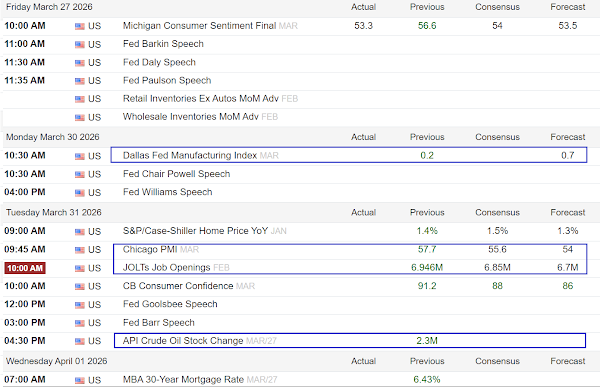
Task: Click MBA Mortgage Rate previous value 6.43%
Action: coord(427,379)
